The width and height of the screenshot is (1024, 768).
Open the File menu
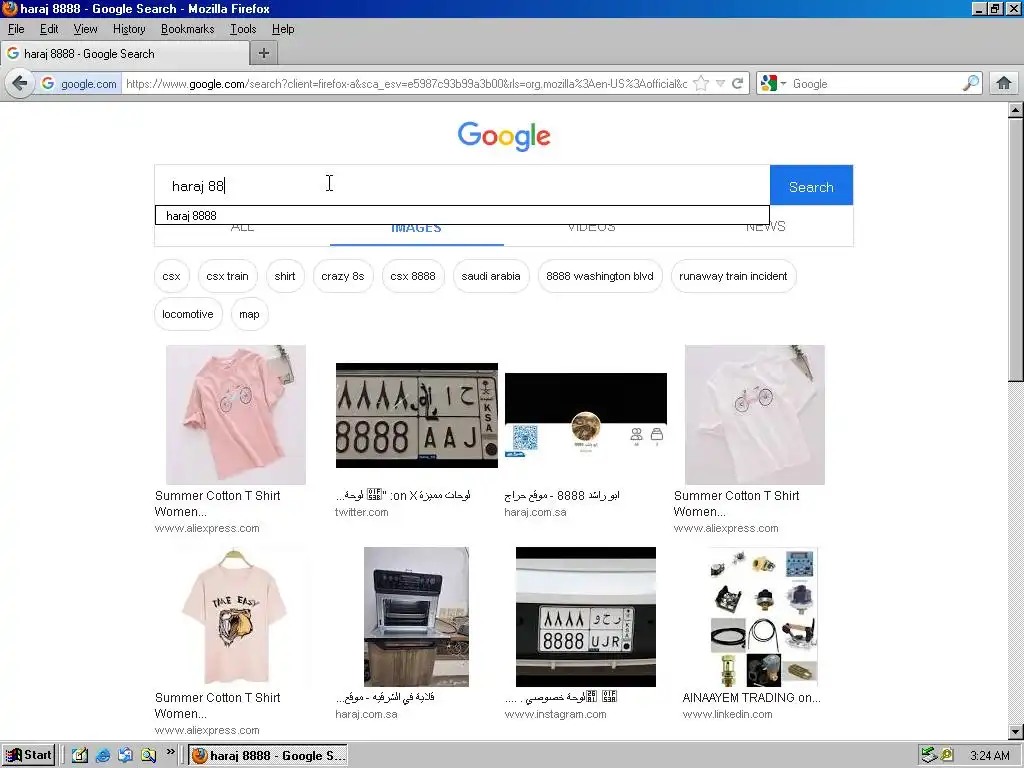tap(16, 29)
